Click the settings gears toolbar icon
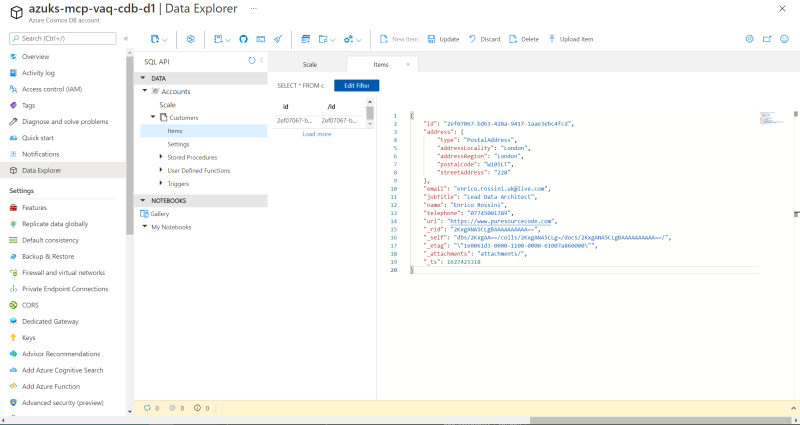 coord(349,39)
